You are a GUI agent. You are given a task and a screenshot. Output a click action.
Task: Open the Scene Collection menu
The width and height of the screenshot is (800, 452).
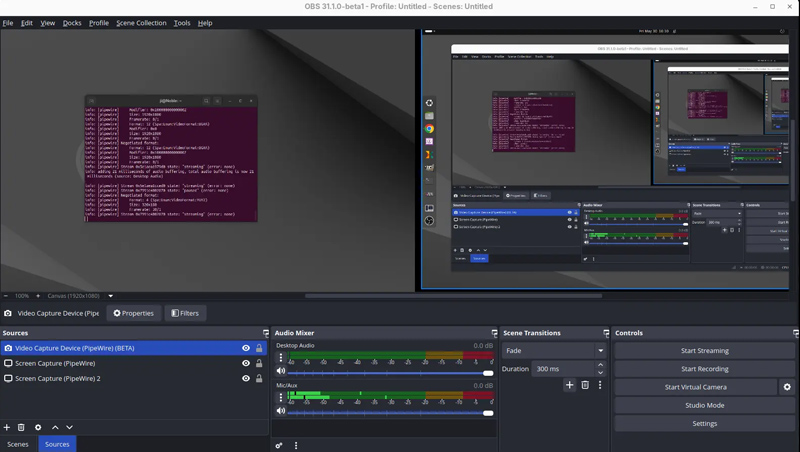pos(141,23)
